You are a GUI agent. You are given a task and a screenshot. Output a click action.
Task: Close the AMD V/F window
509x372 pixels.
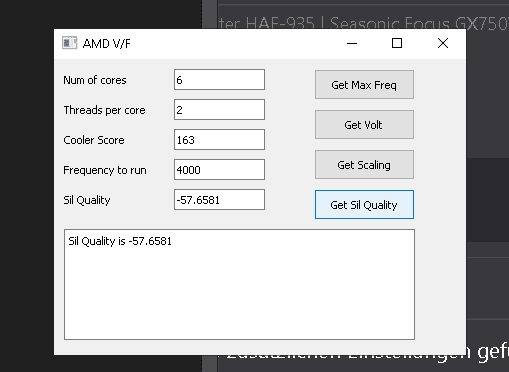point(443,43)
